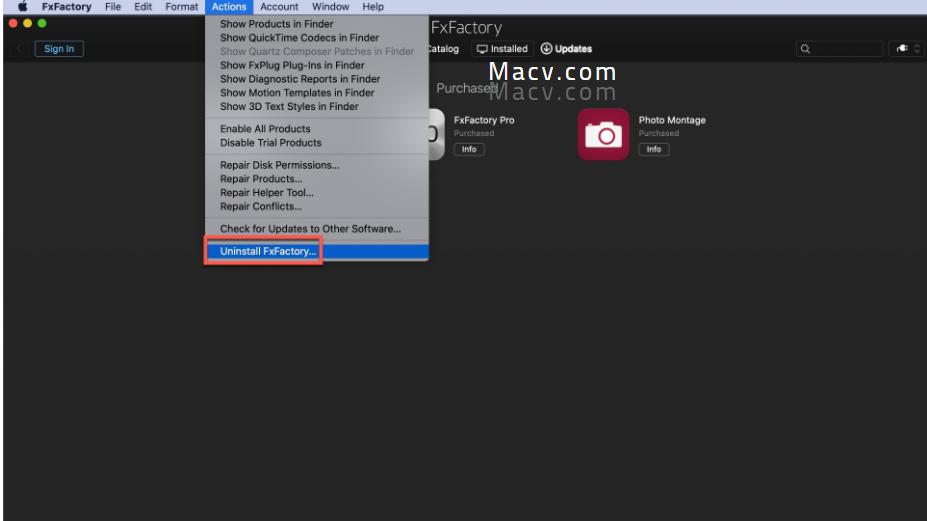Viewport: 927px width, 521px height.
Task: Open the Account menu
Action: (x=279, y=7)
